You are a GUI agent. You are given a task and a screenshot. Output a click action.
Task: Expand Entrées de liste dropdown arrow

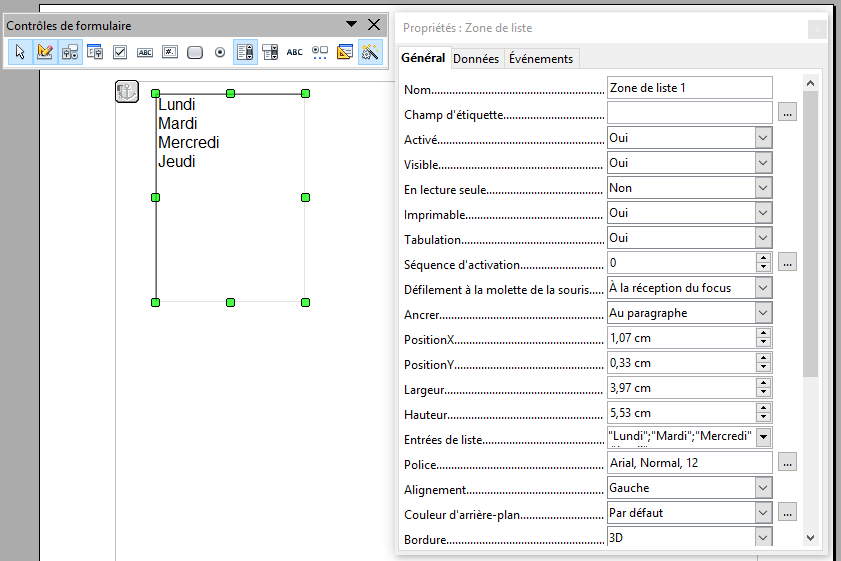click(764, 437)
